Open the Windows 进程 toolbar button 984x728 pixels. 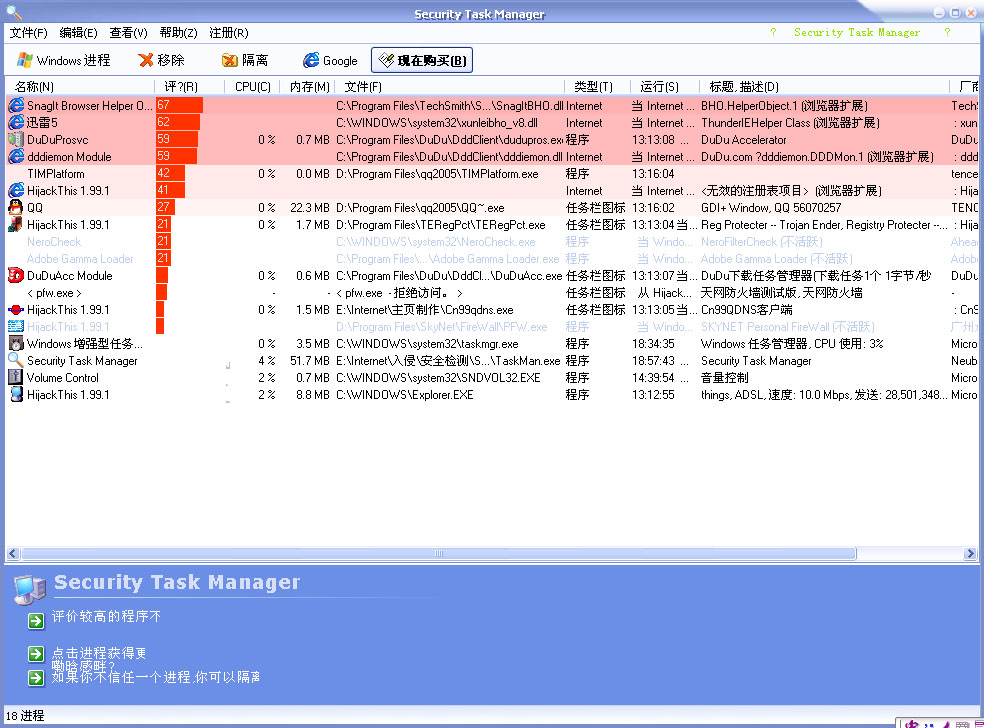(63, 60)
